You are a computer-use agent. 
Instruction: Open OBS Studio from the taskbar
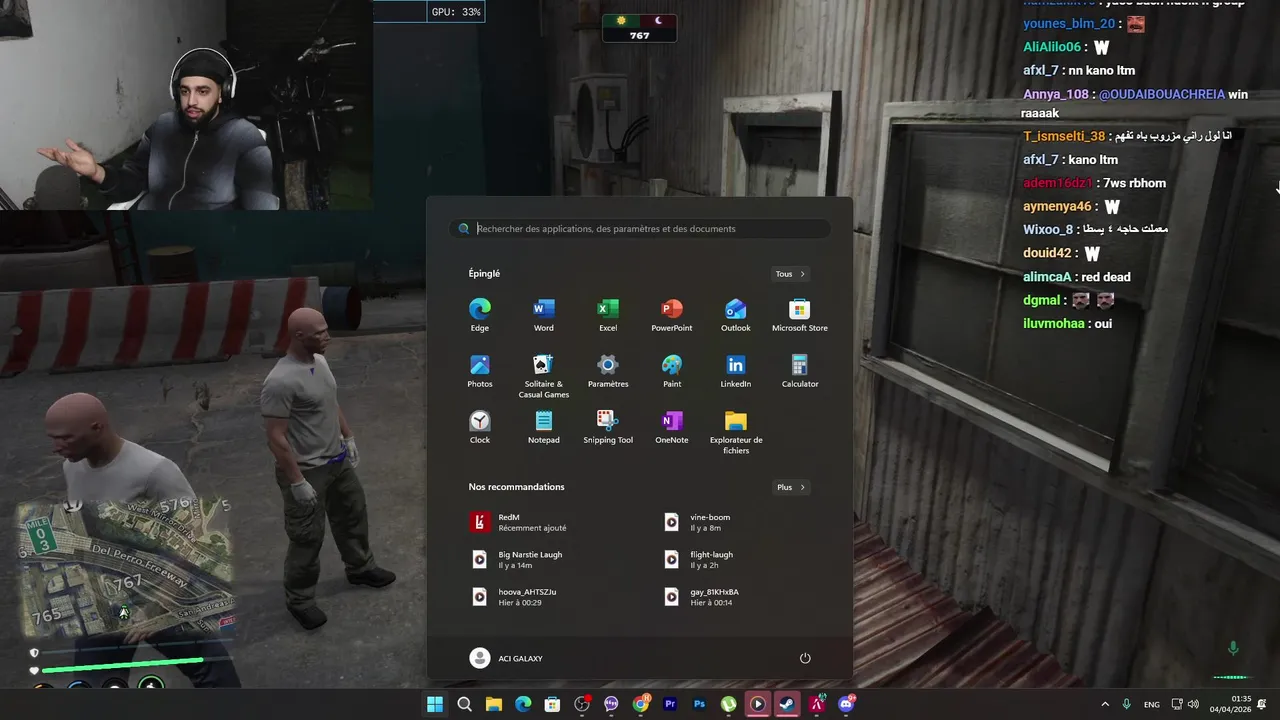click(x=582, y=704)
